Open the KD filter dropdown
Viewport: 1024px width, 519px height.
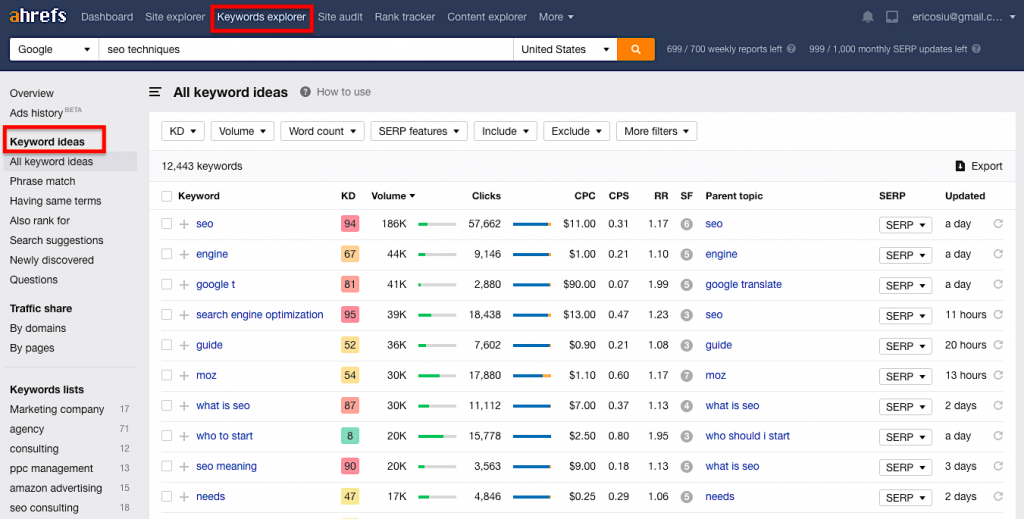(183, 131)
